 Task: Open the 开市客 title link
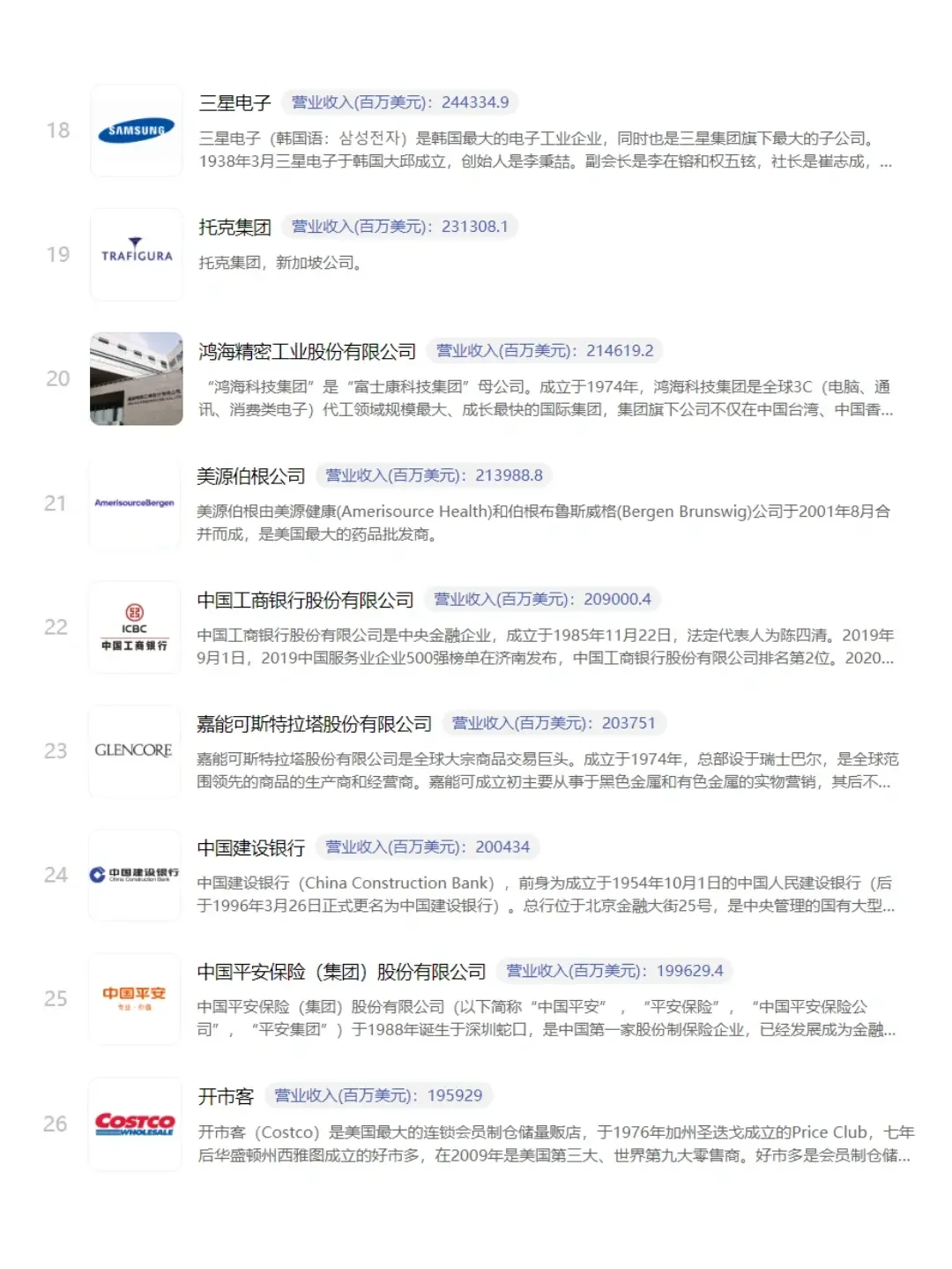point(226,1096)
